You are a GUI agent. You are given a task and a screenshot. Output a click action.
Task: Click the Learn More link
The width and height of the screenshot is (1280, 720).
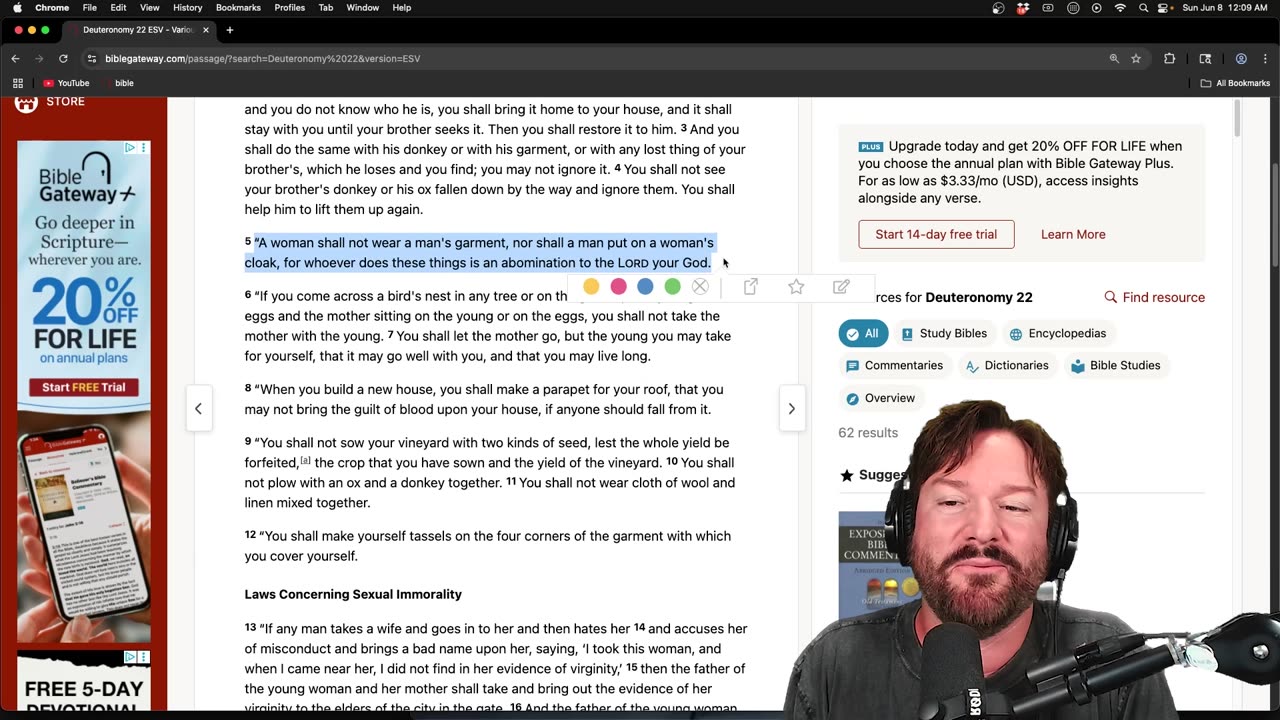click(1073, 234)
